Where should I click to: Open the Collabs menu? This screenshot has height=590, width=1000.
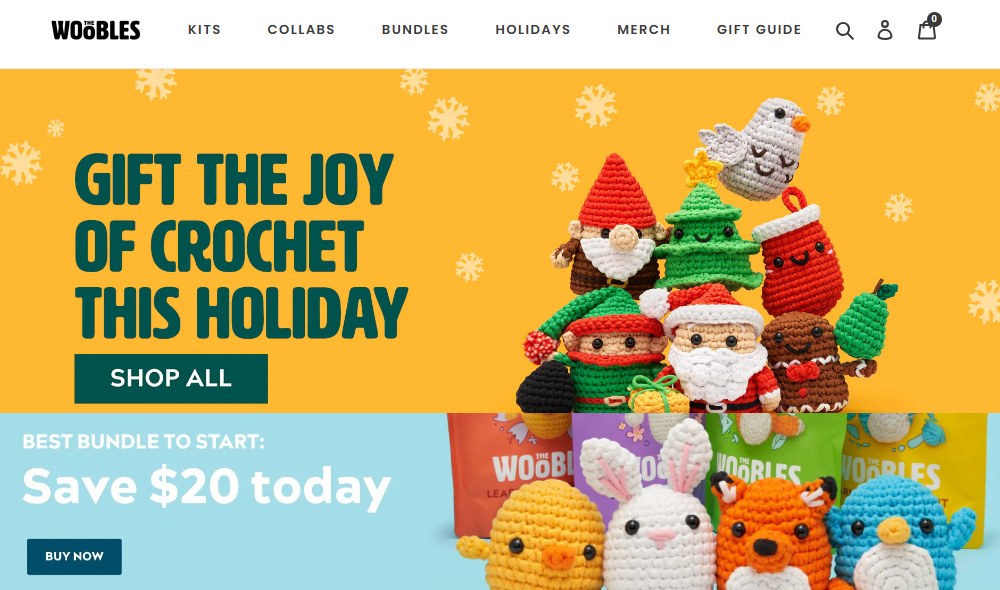[x=301, y=30]
